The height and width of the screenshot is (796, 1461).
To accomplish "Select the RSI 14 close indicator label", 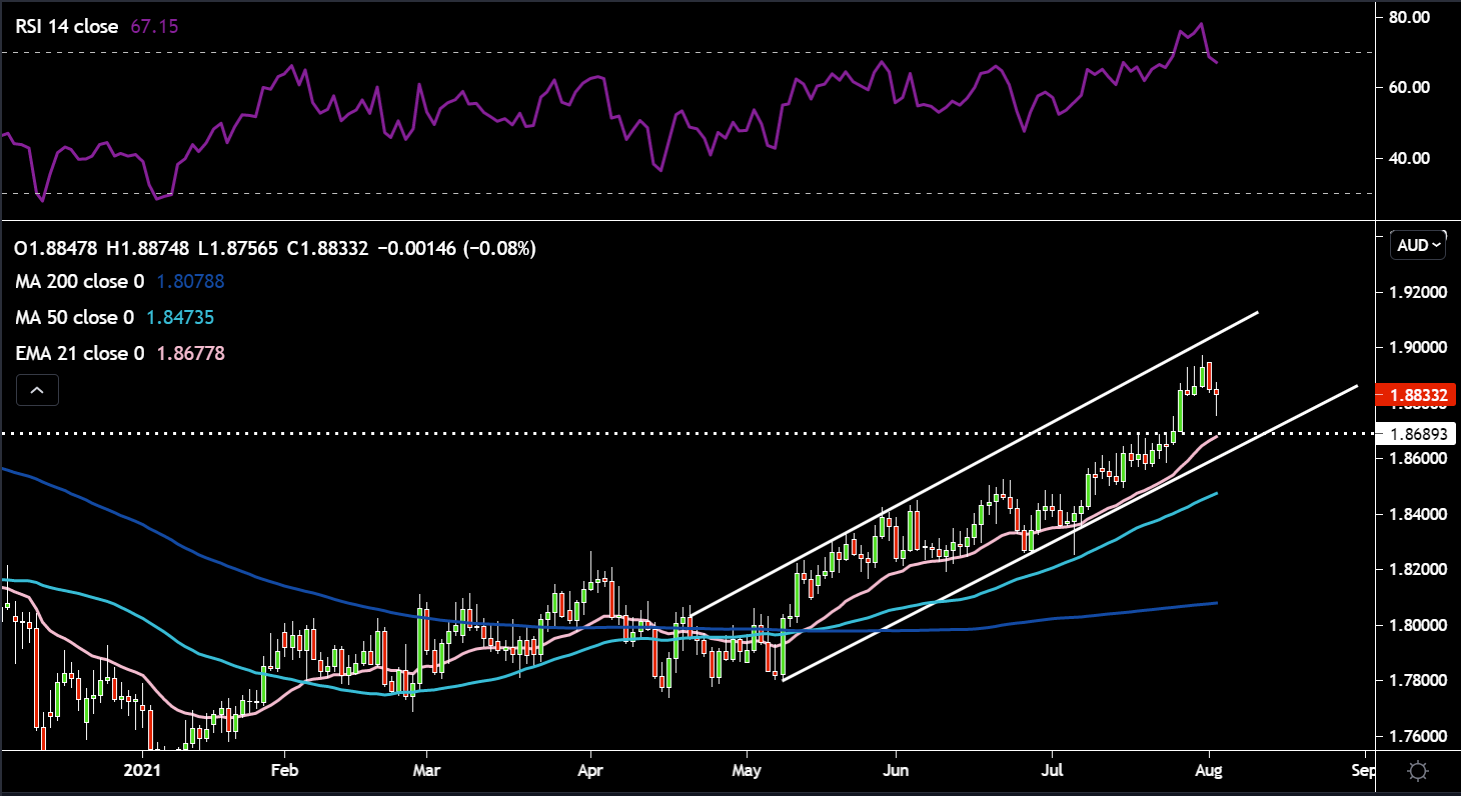I will 68,28.
